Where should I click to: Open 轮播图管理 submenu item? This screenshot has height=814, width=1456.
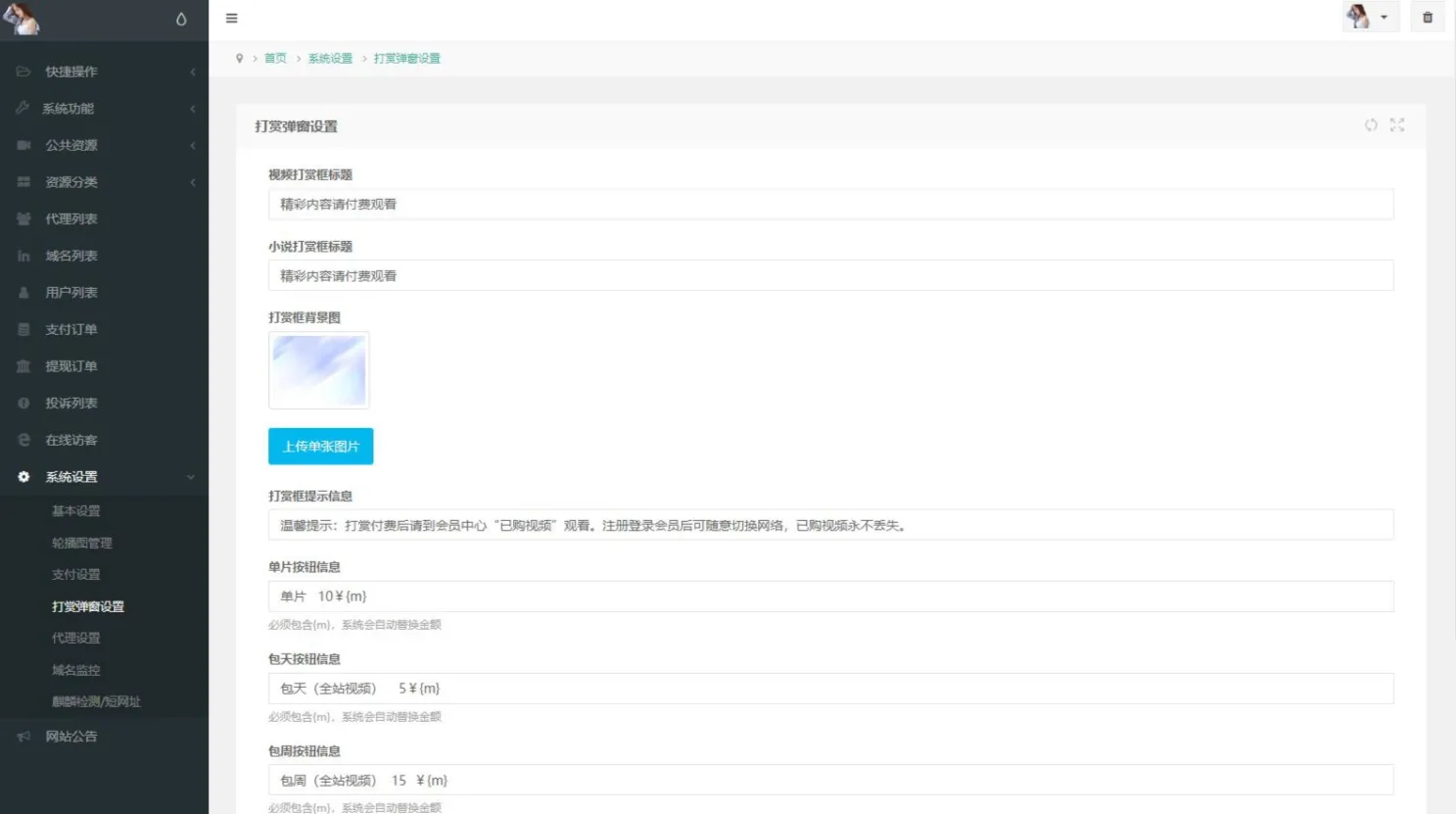pos(82,543)
